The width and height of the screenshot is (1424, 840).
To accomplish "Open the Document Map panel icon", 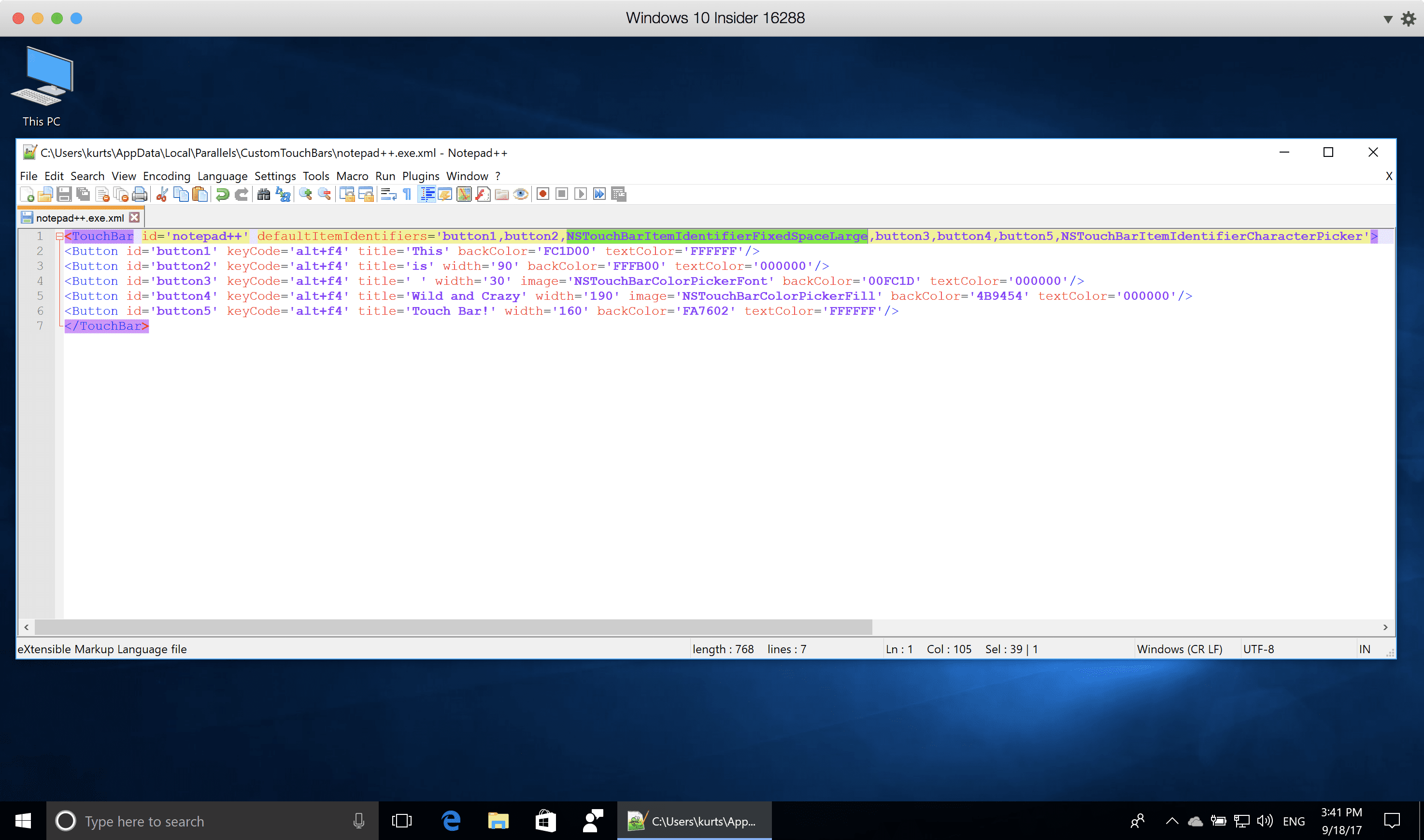I will (464, 194).
